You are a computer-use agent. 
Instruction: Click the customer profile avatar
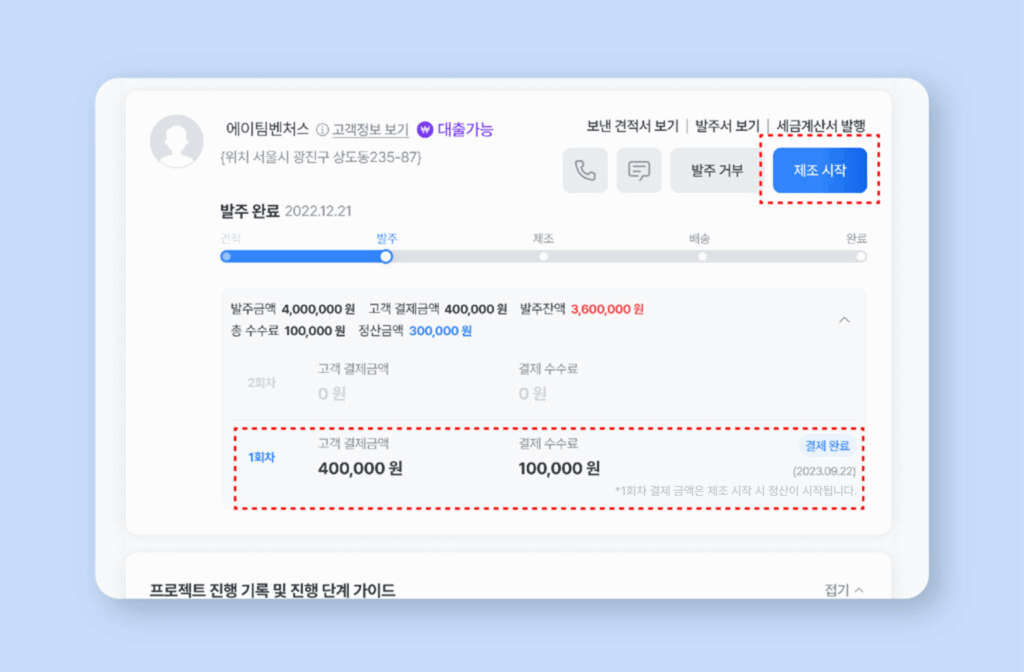click(x=176, y=142)
